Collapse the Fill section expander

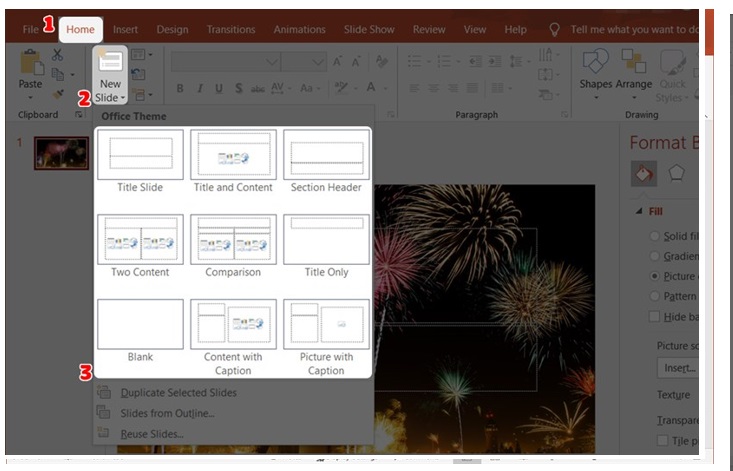tap(639, 211)
